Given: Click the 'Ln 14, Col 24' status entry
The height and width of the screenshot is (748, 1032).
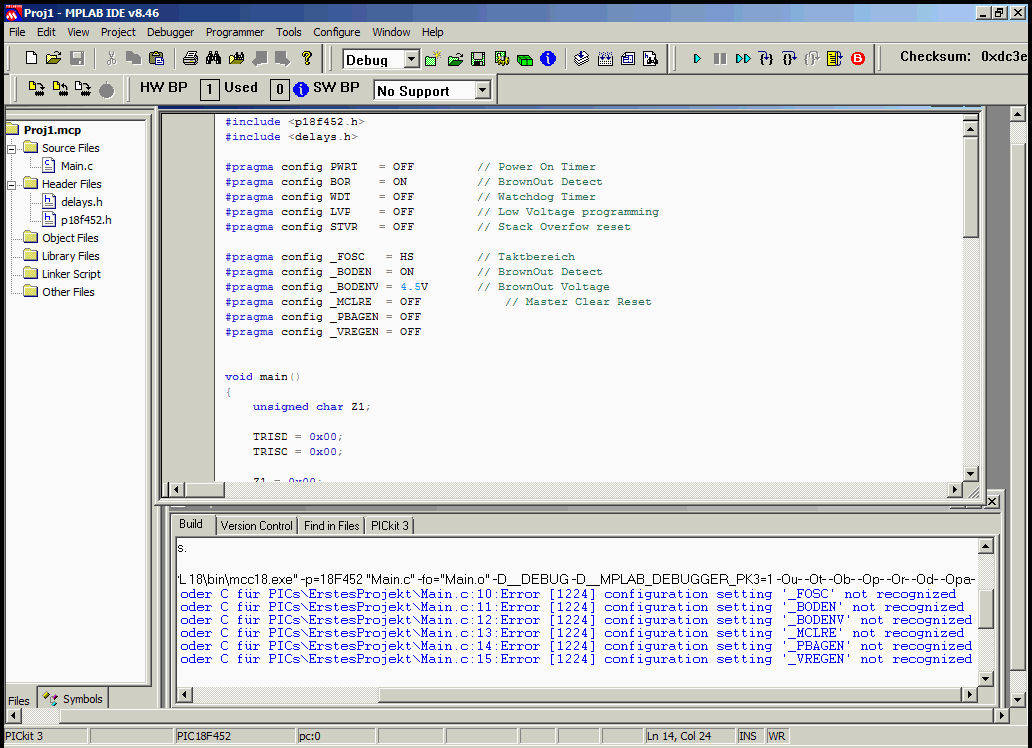Looking at the screenshot, I should [690, 735].
